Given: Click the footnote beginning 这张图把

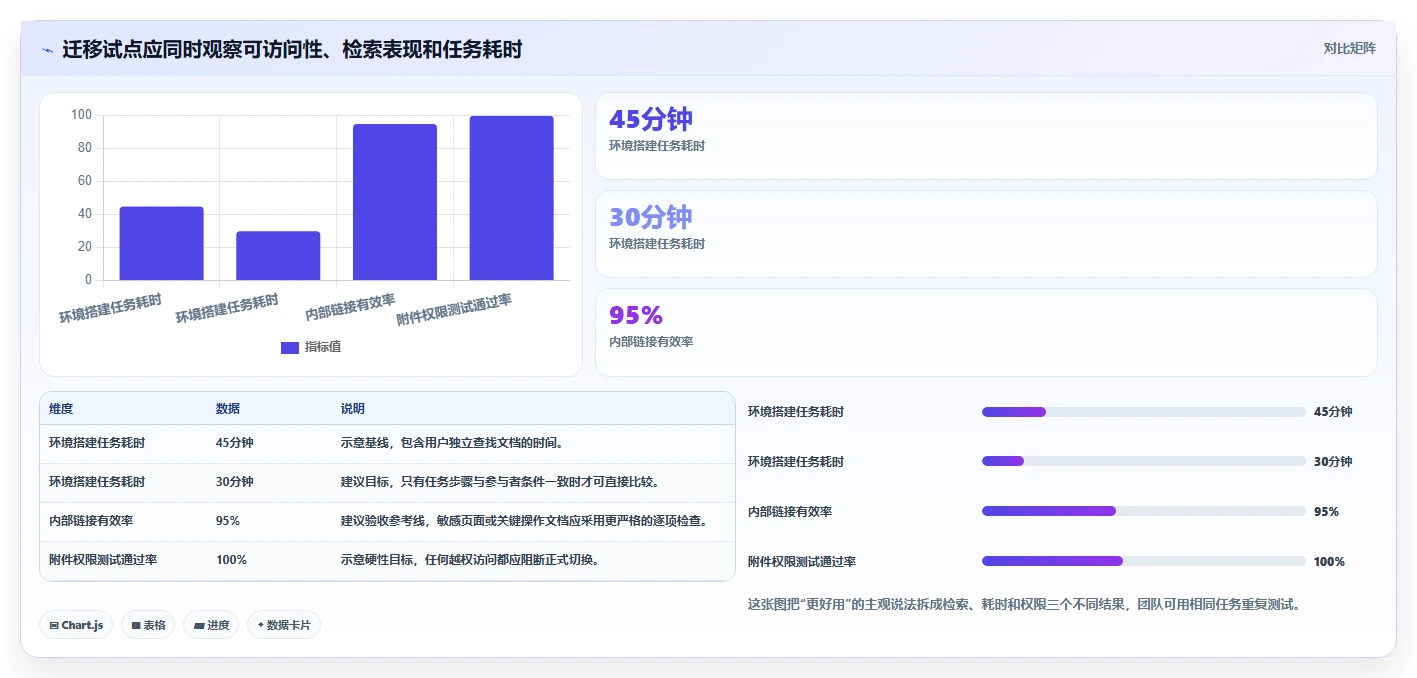Looking at the screenshot, I should click(1024, 604).
